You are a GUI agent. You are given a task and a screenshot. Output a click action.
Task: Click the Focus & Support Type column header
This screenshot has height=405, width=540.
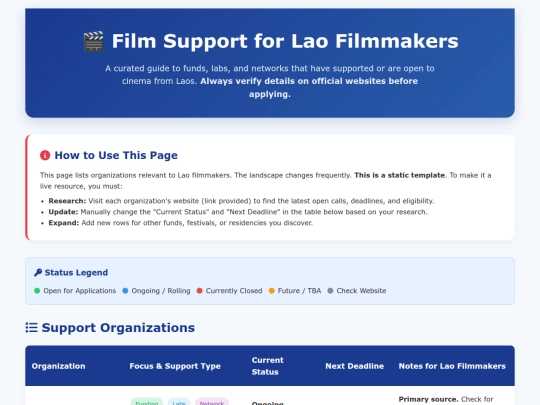tap(175, 366)
